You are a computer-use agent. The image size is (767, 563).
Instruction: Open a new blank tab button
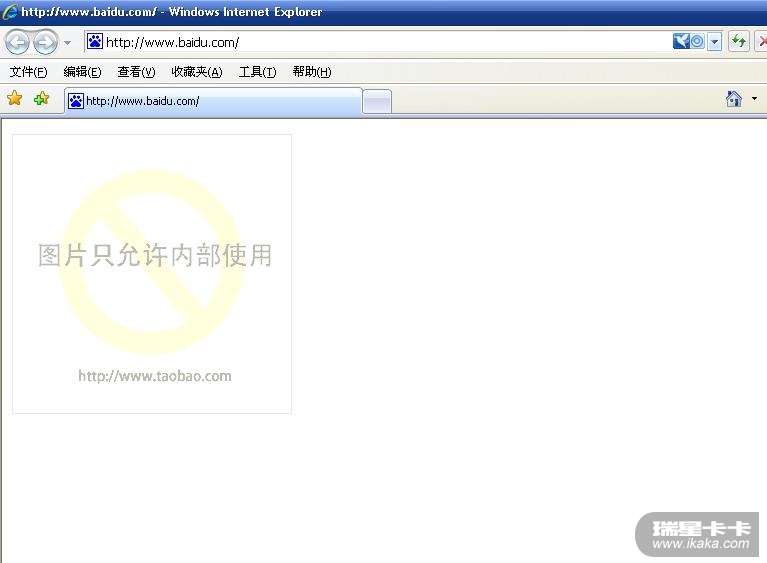(377, 102)
